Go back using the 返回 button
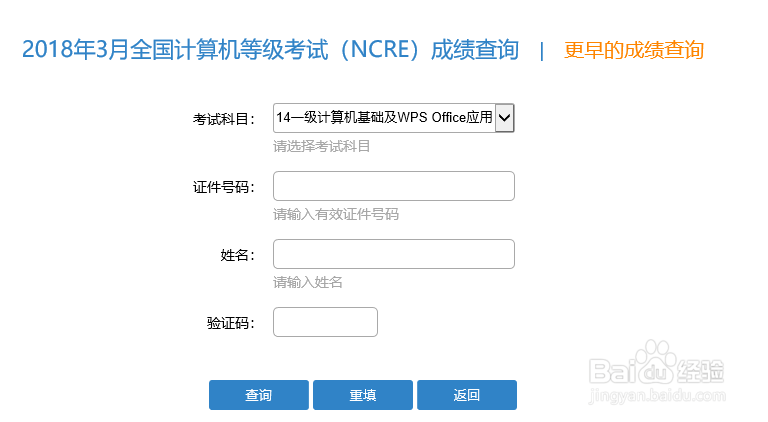The height and width of the screenshot is (422, 768). [x=467, y=395]
